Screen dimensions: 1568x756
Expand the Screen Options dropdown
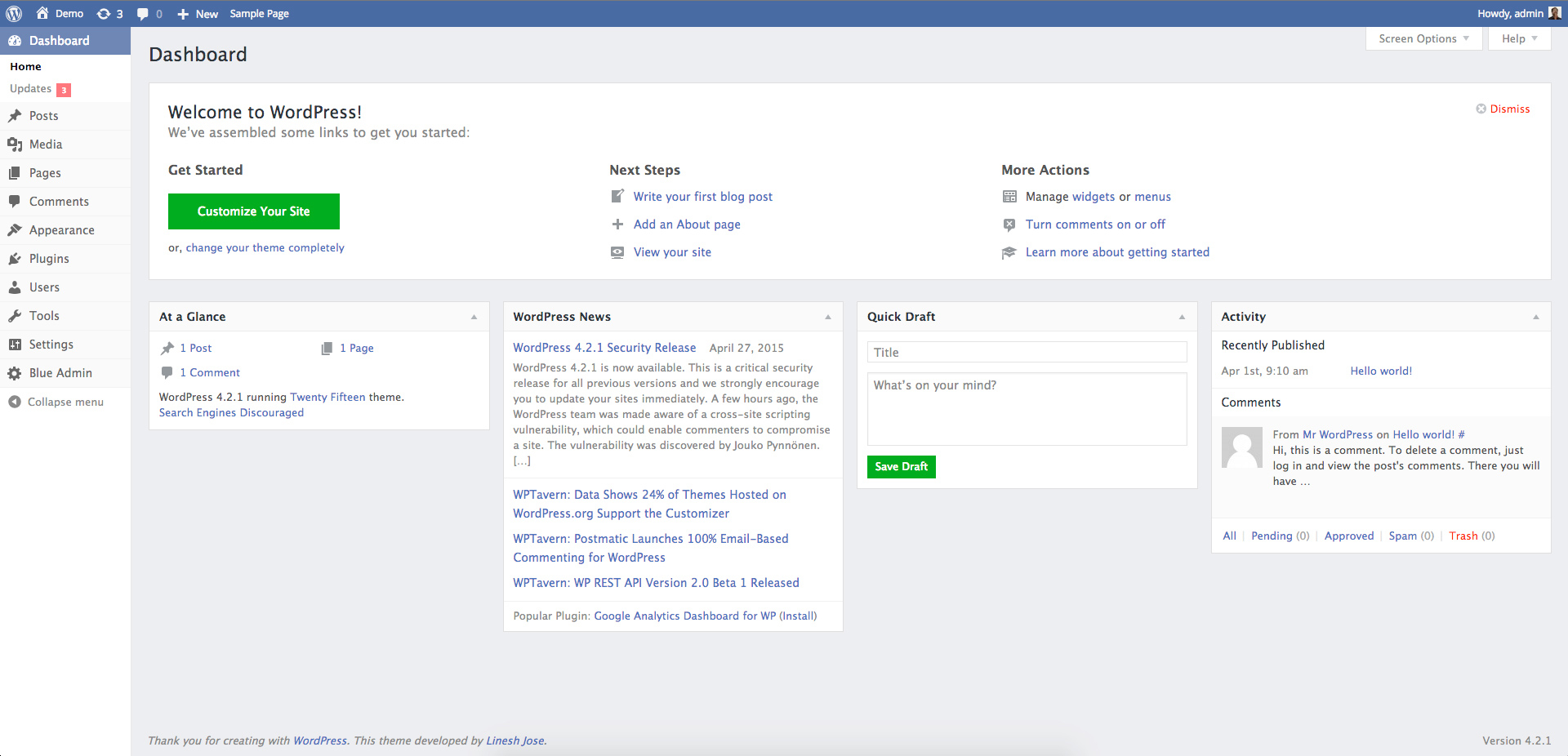coord(1423,38)
